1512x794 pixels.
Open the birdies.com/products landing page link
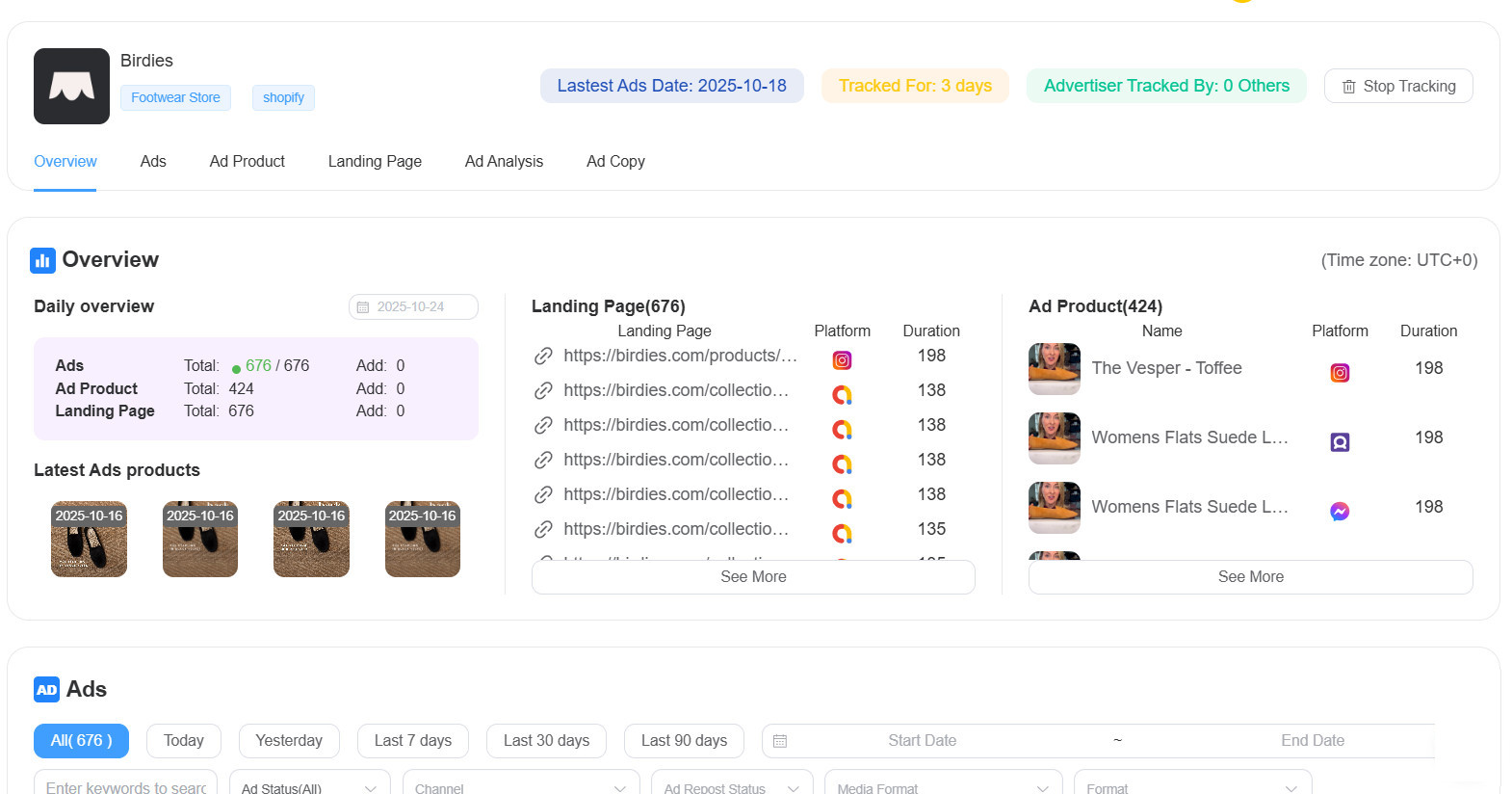[680, 356]
